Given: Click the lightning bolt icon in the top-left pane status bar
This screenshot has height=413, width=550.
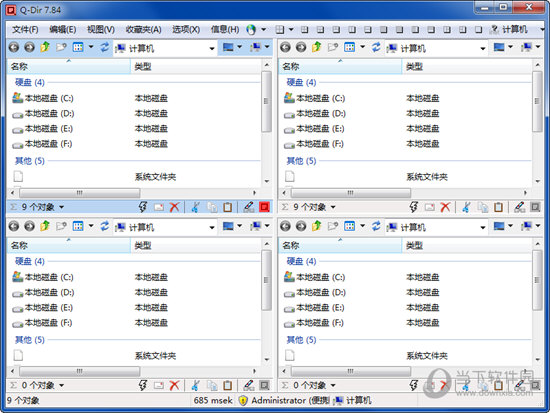Looking at the screenshot, I should (x=143, y=207).
